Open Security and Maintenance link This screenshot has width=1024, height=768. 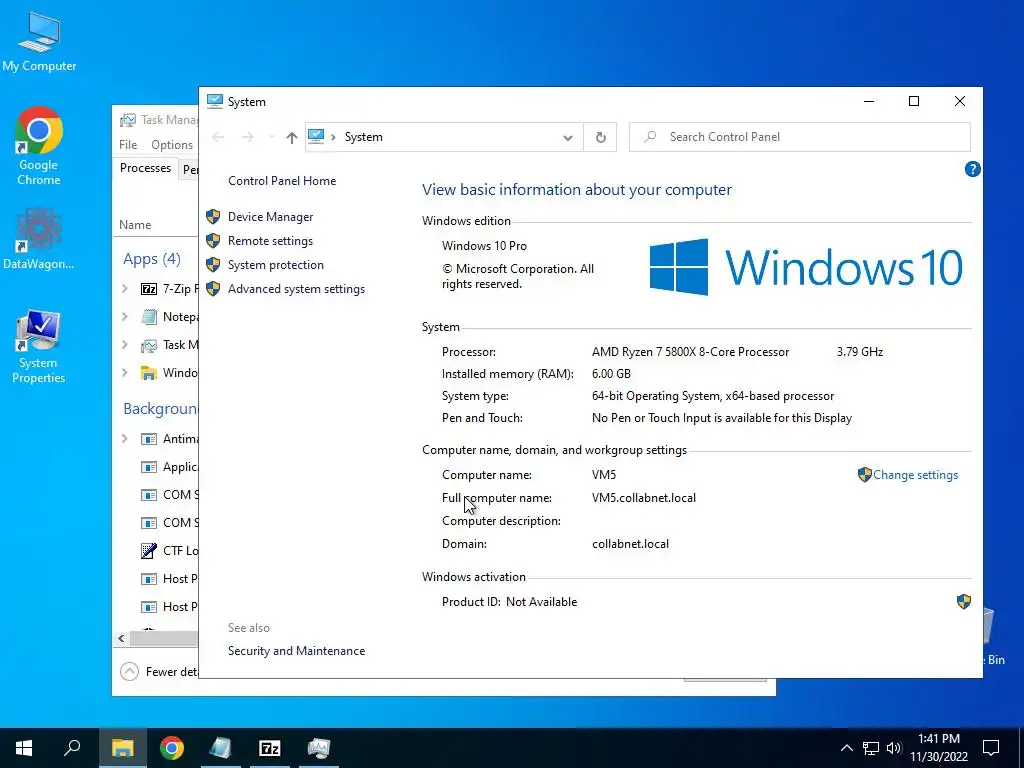click(x=296, y=651)
